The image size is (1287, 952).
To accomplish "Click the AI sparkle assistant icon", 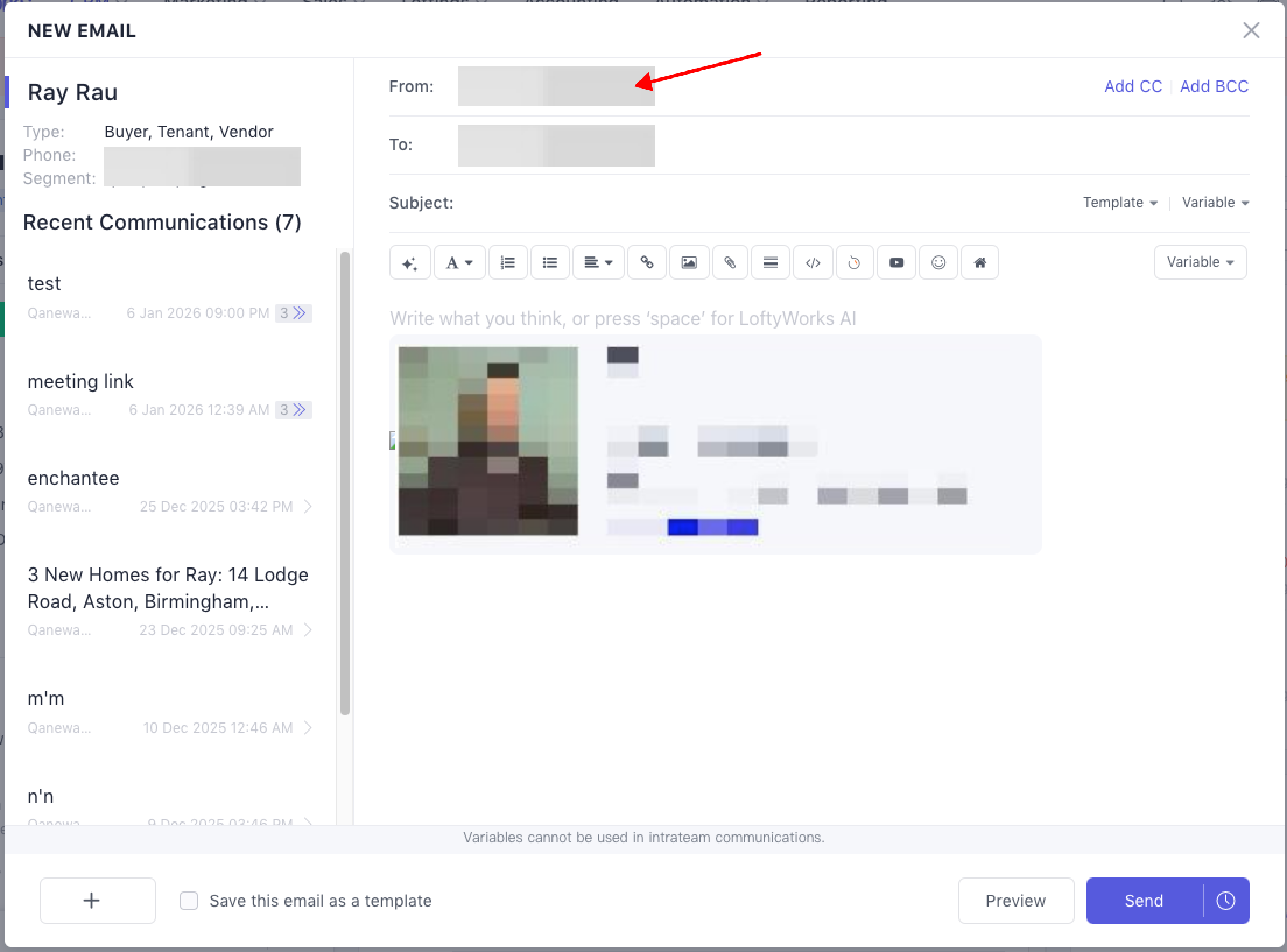I will [x=410, y=263].
